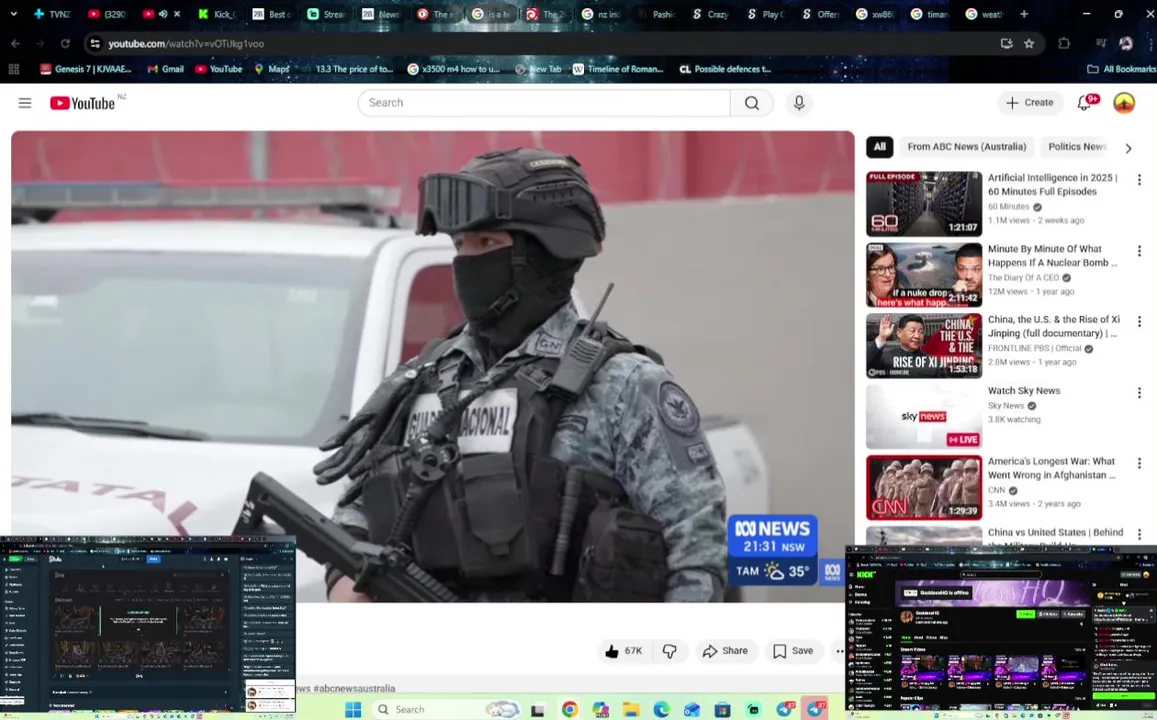This screenshot has height=720, width=1157.
Task: Dislike the video with the thumbs-down icon
Action: click(x=669, y=651)
